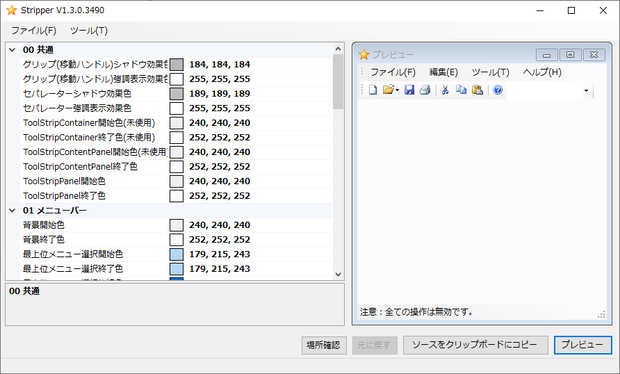Image resolution: width=620 pixels, height=374 pixels.
Task: Select the blue swatch for 最上位メニュー選択開始色
Action: [176, 254]
